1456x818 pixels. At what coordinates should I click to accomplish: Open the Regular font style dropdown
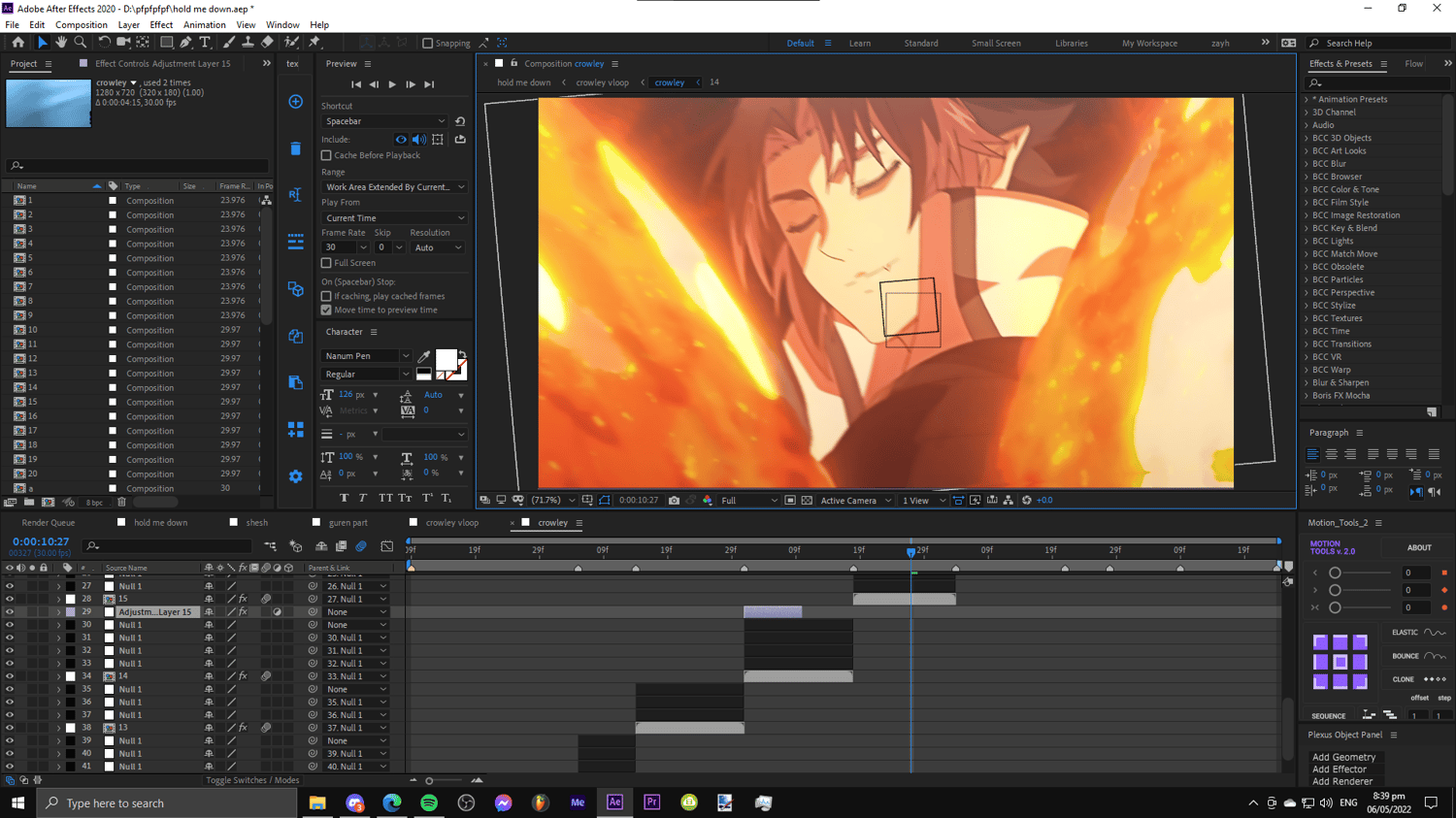coord(367,375)
